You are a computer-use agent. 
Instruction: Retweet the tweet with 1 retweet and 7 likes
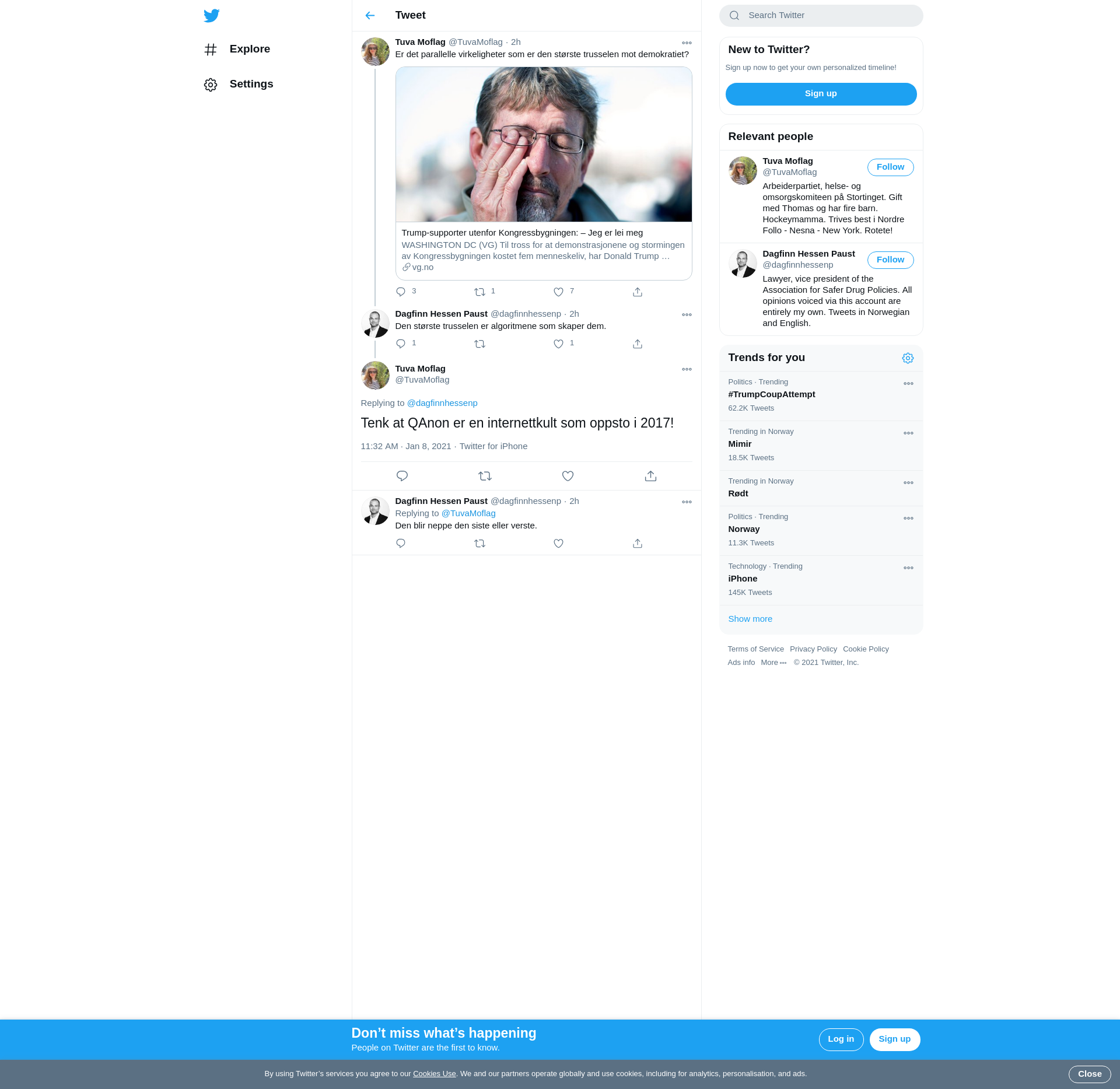point(480,292)
